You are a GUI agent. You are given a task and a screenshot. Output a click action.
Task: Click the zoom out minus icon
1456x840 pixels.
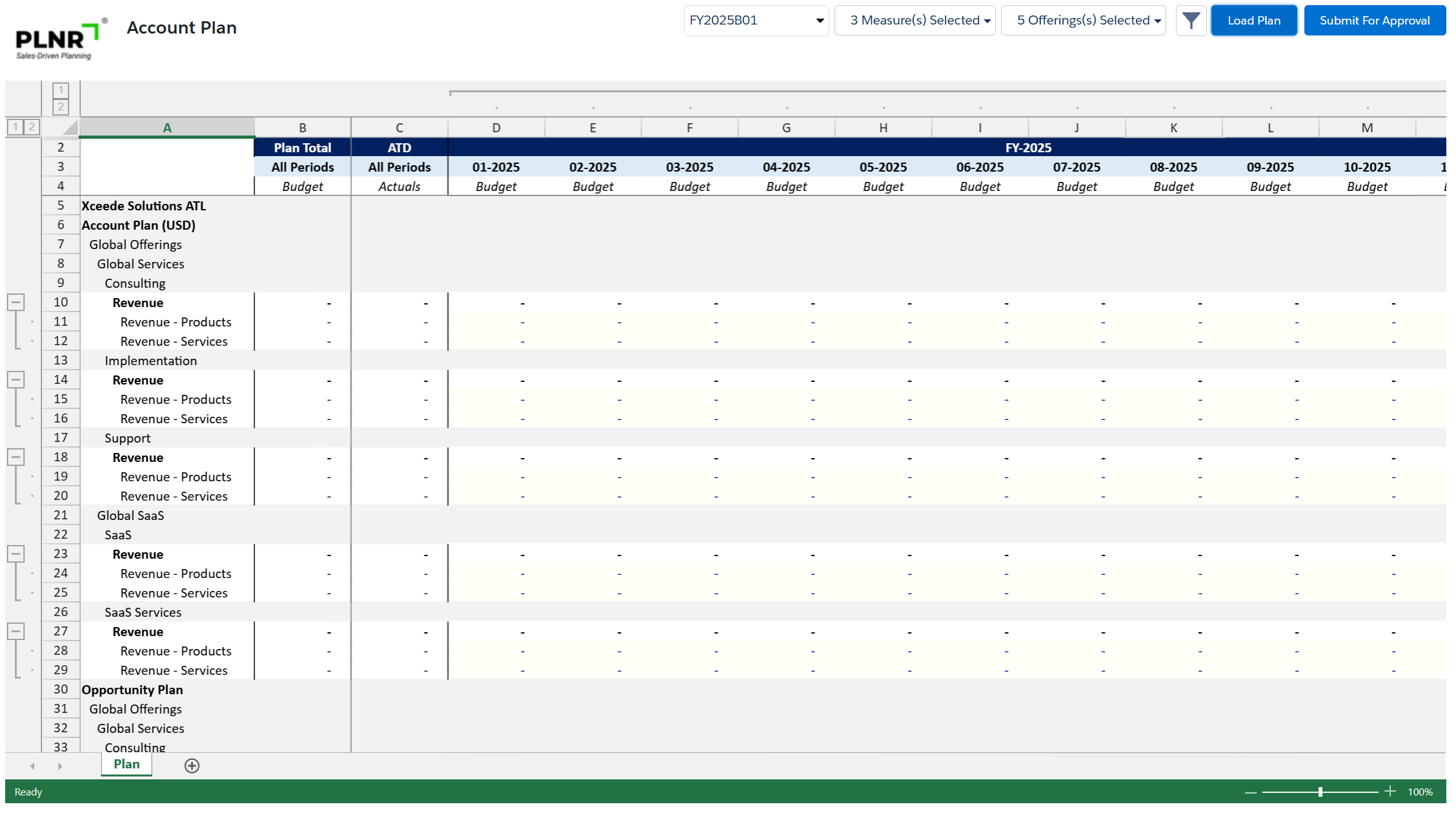(x=1250, y=792)
